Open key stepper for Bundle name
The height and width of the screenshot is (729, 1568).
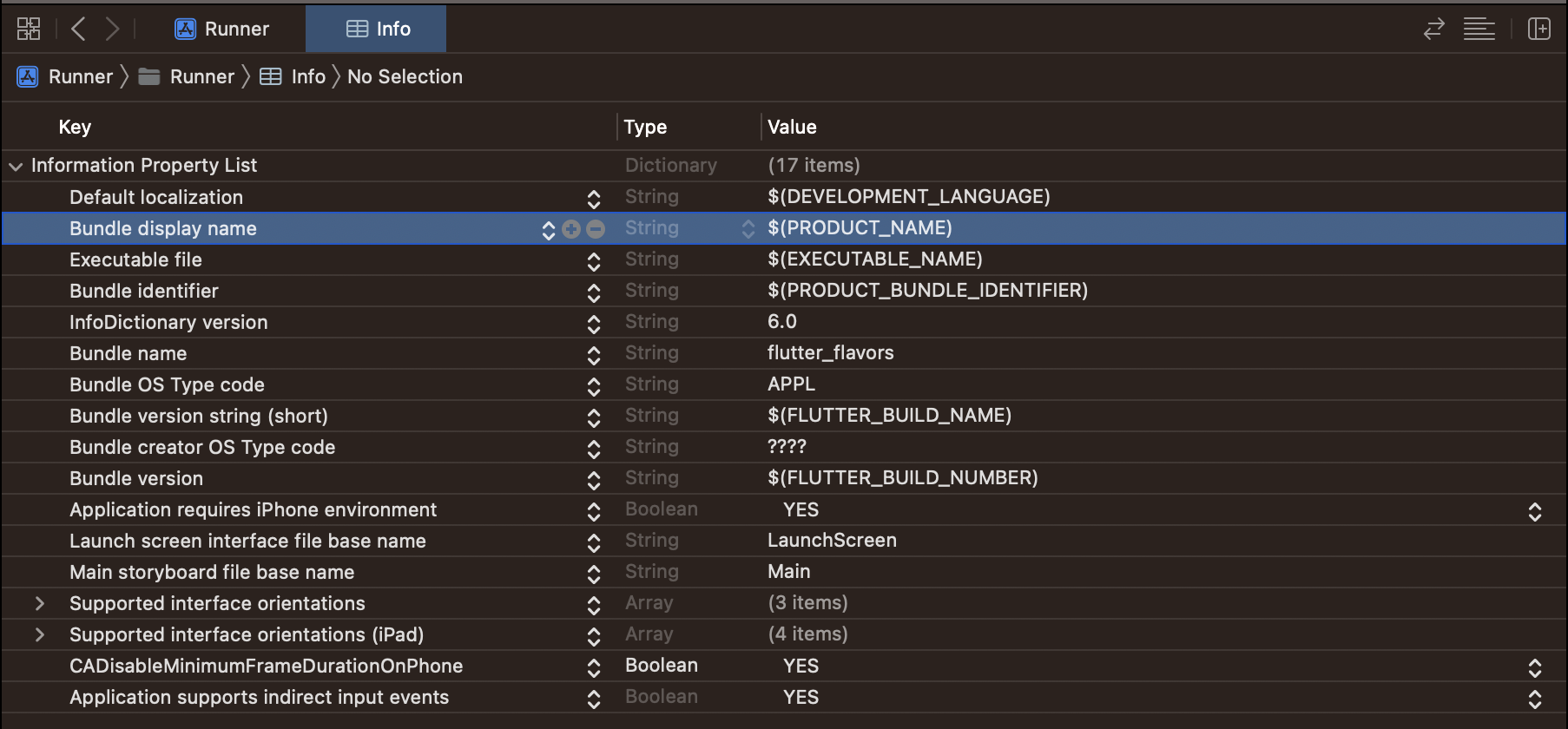point(594,355)
